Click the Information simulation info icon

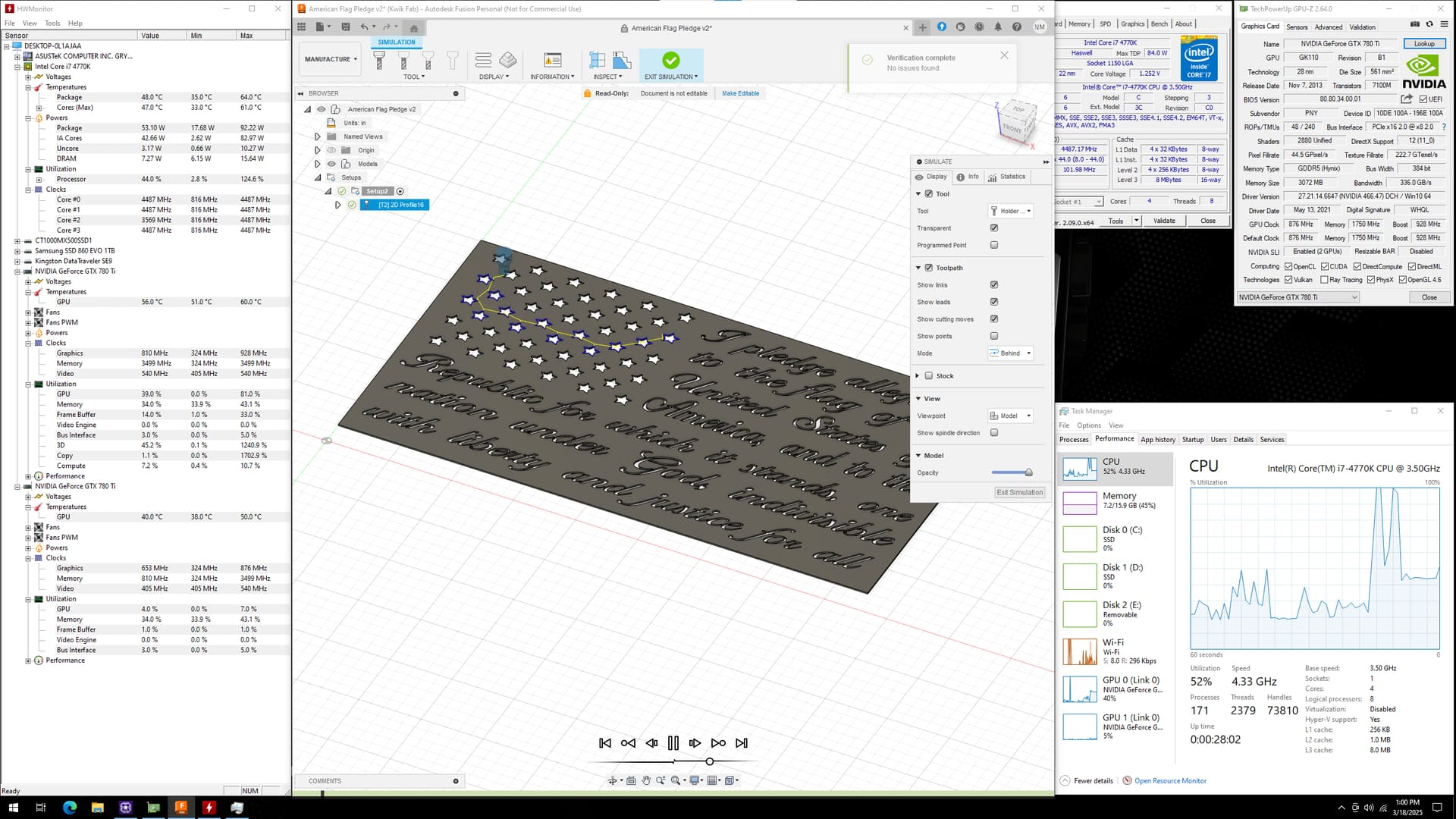[553, 60]
